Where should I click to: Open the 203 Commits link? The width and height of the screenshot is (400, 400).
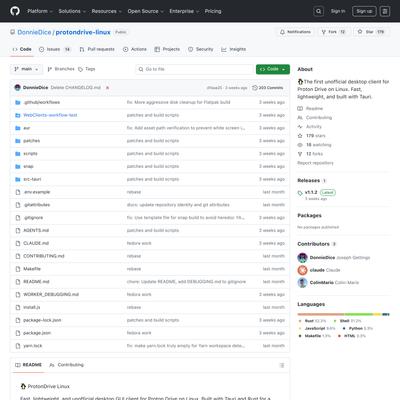tap(268, 88)
